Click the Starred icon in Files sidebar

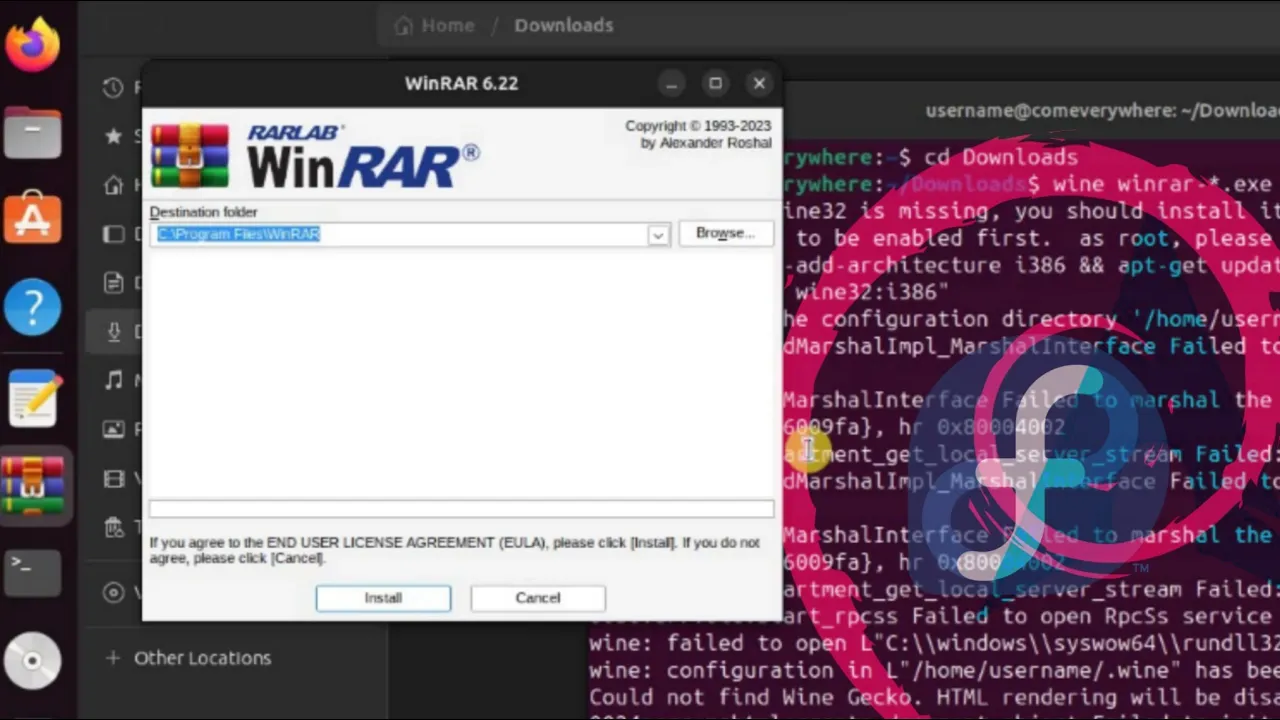click(113, 135)
